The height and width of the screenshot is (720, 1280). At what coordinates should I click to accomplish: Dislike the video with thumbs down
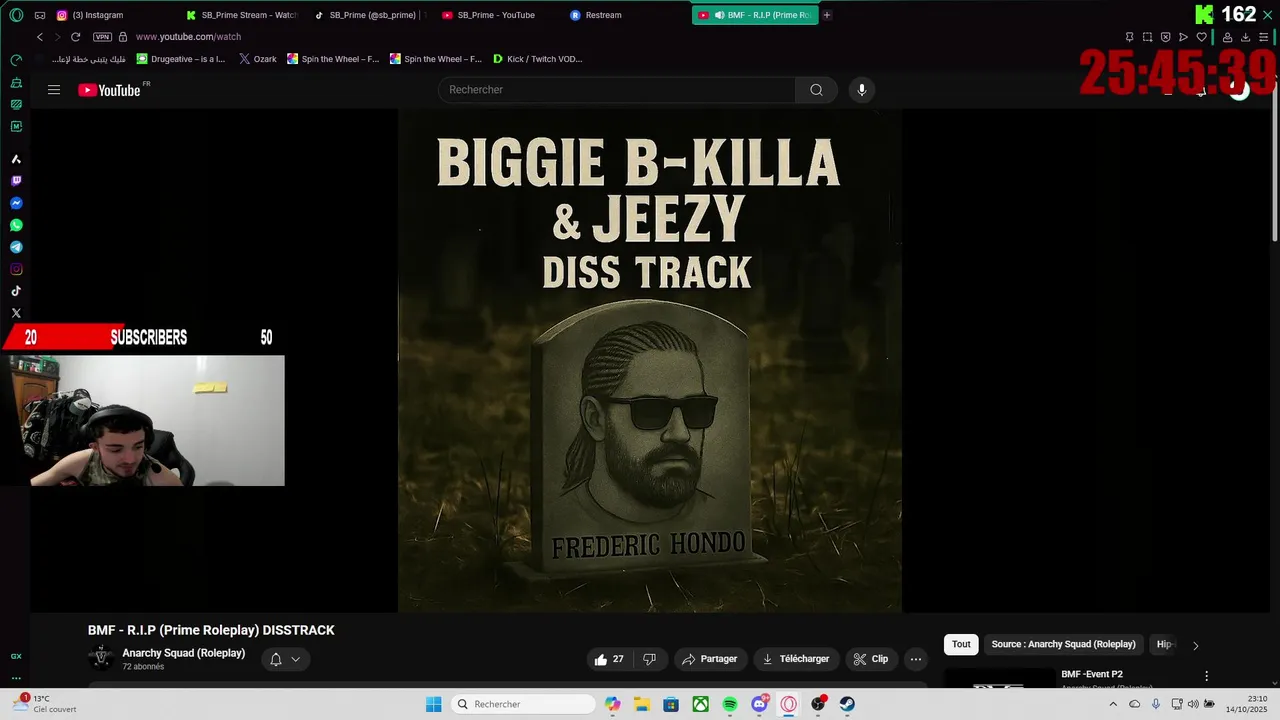[649, 659]
